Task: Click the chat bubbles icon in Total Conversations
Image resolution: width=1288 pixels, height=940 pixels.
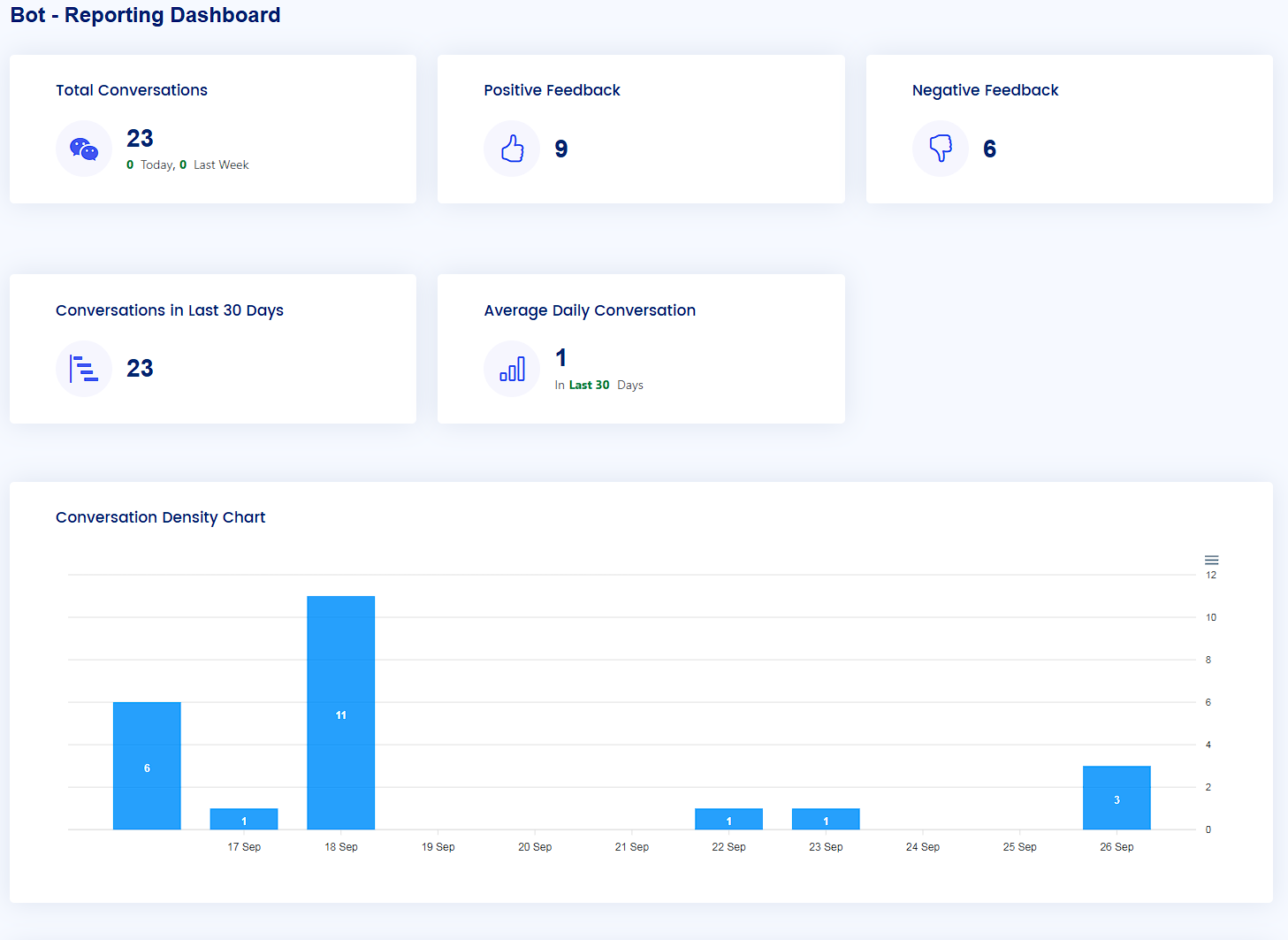Action: point(84,149)
